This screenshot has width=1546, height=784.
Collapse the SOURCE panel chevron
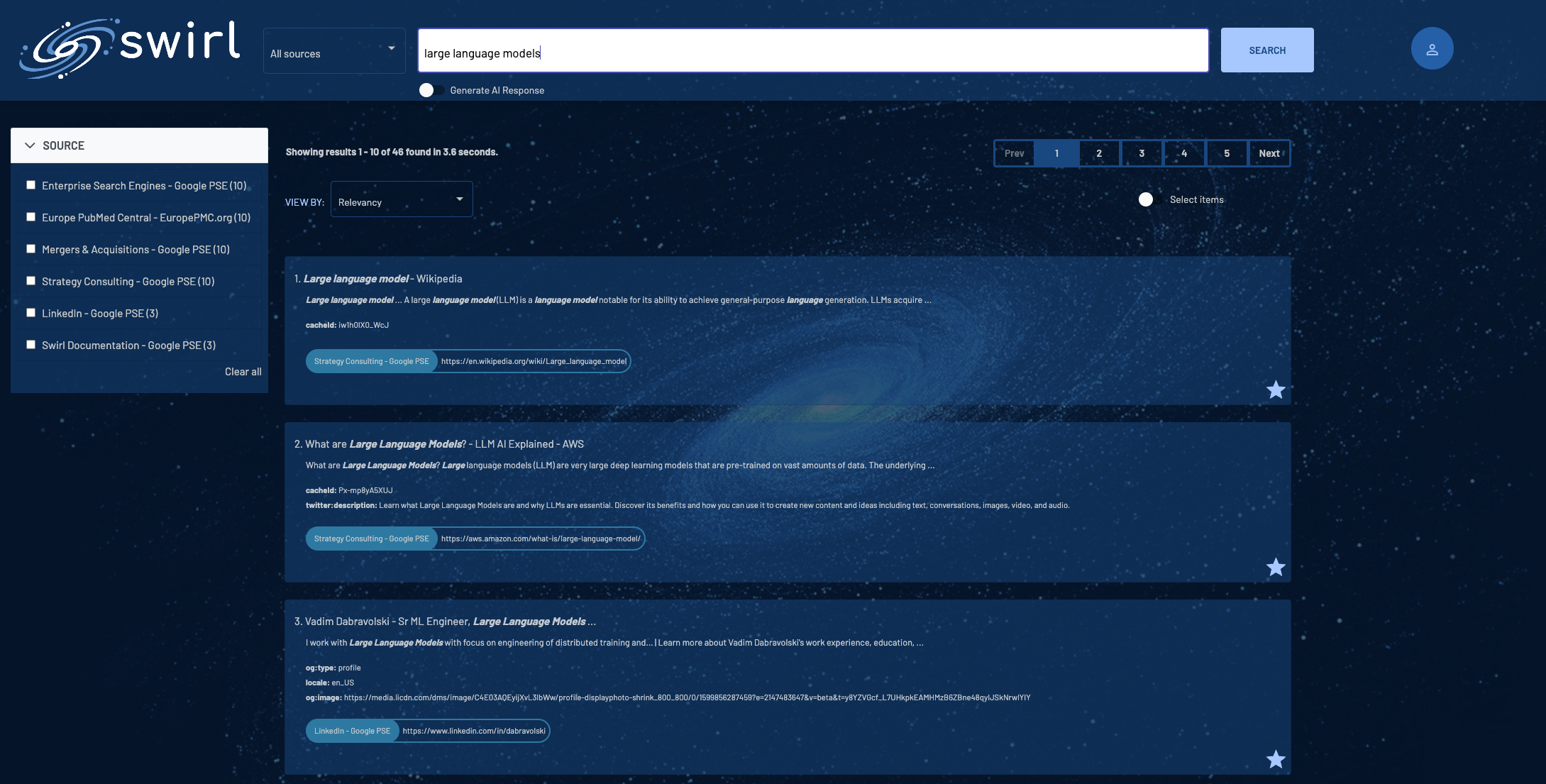[30, 145]
